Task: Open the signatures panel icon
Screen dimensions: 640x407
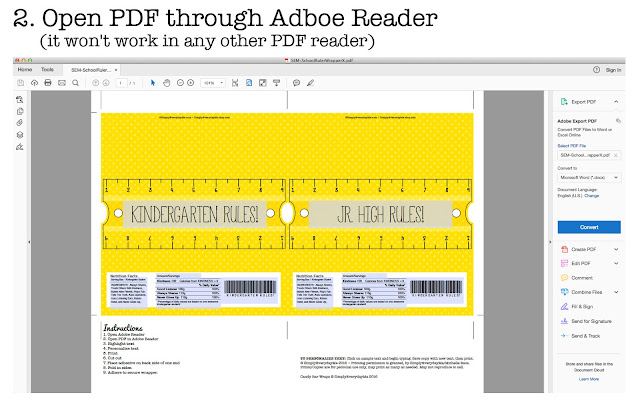Action: click(20, 147)
